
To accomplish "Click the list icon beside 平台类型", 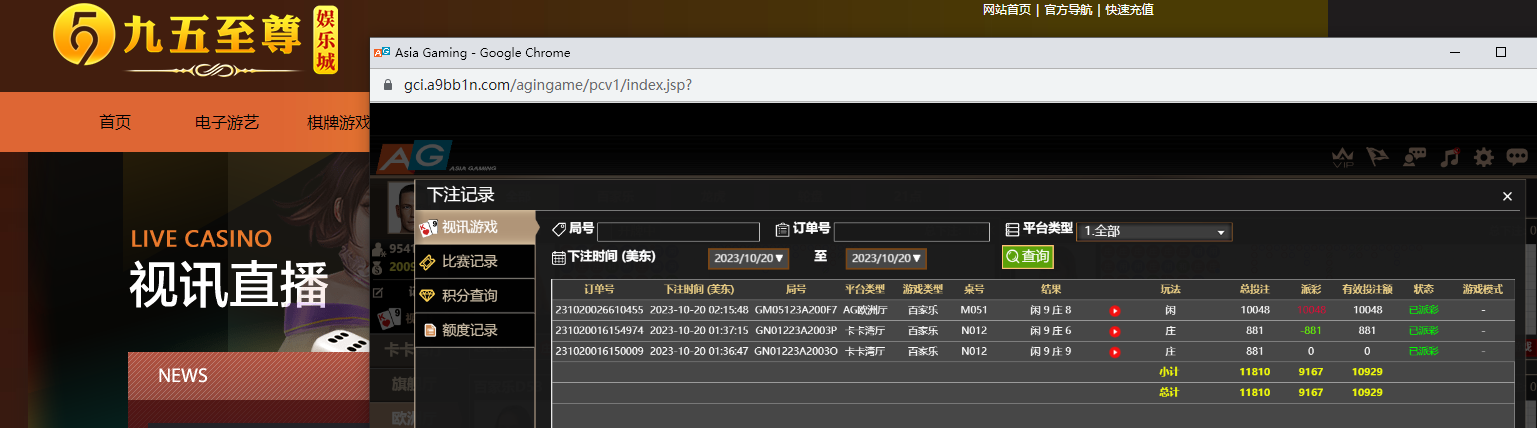I will pos(1012,229).
